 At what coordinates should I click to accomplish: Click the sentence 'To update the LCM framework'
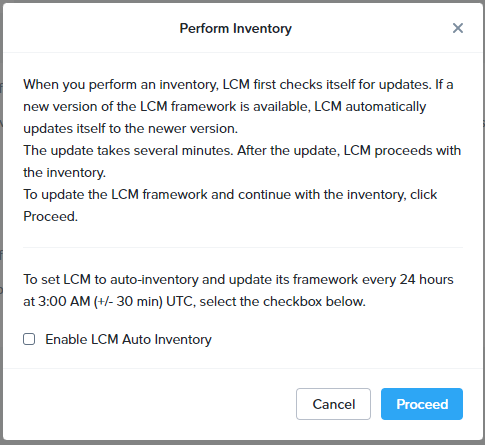(230, 205)
